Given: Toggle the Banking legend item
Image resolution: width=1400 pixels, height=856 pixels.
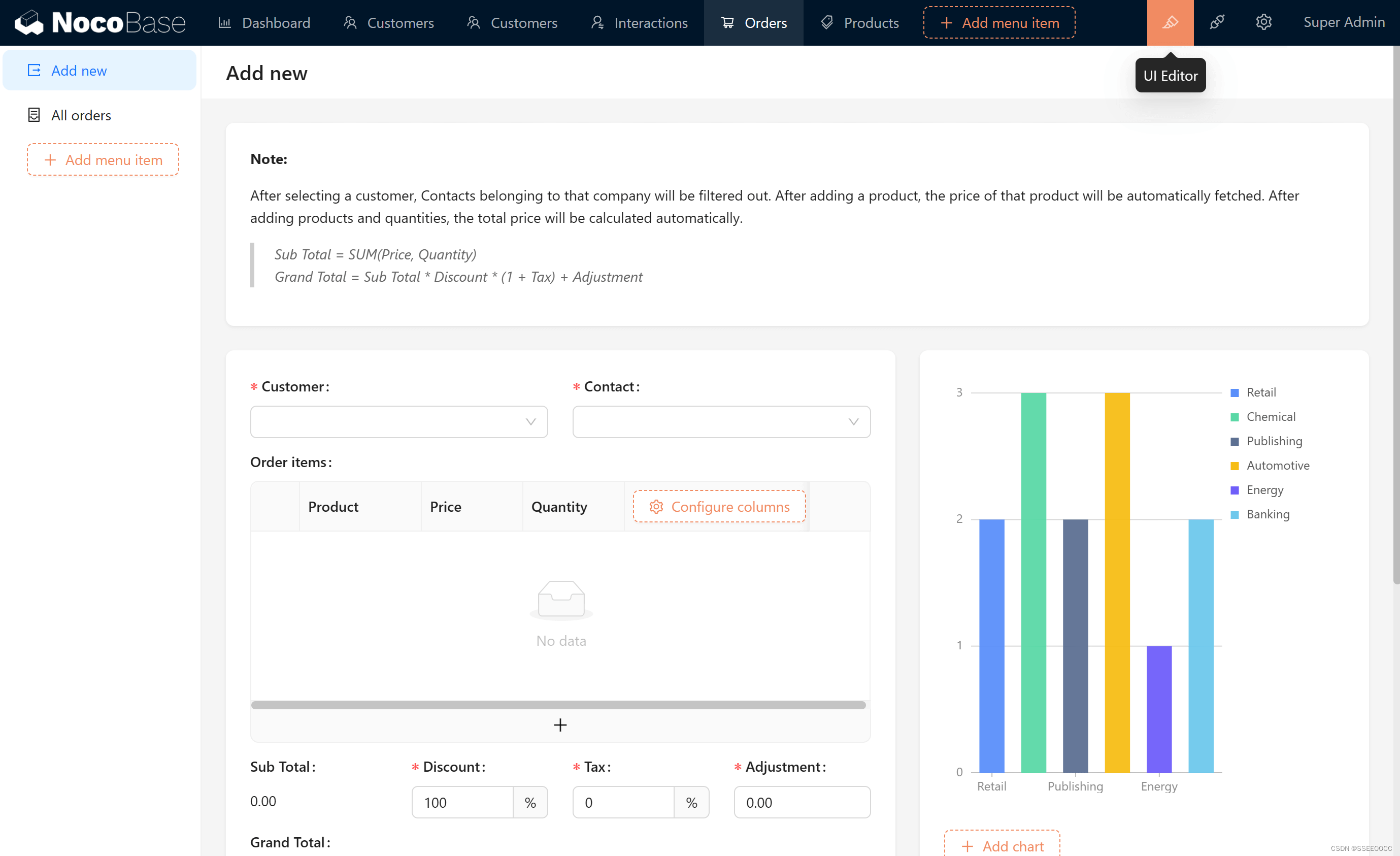Looking at the screenshot, I should click(x=1267, y=514).
